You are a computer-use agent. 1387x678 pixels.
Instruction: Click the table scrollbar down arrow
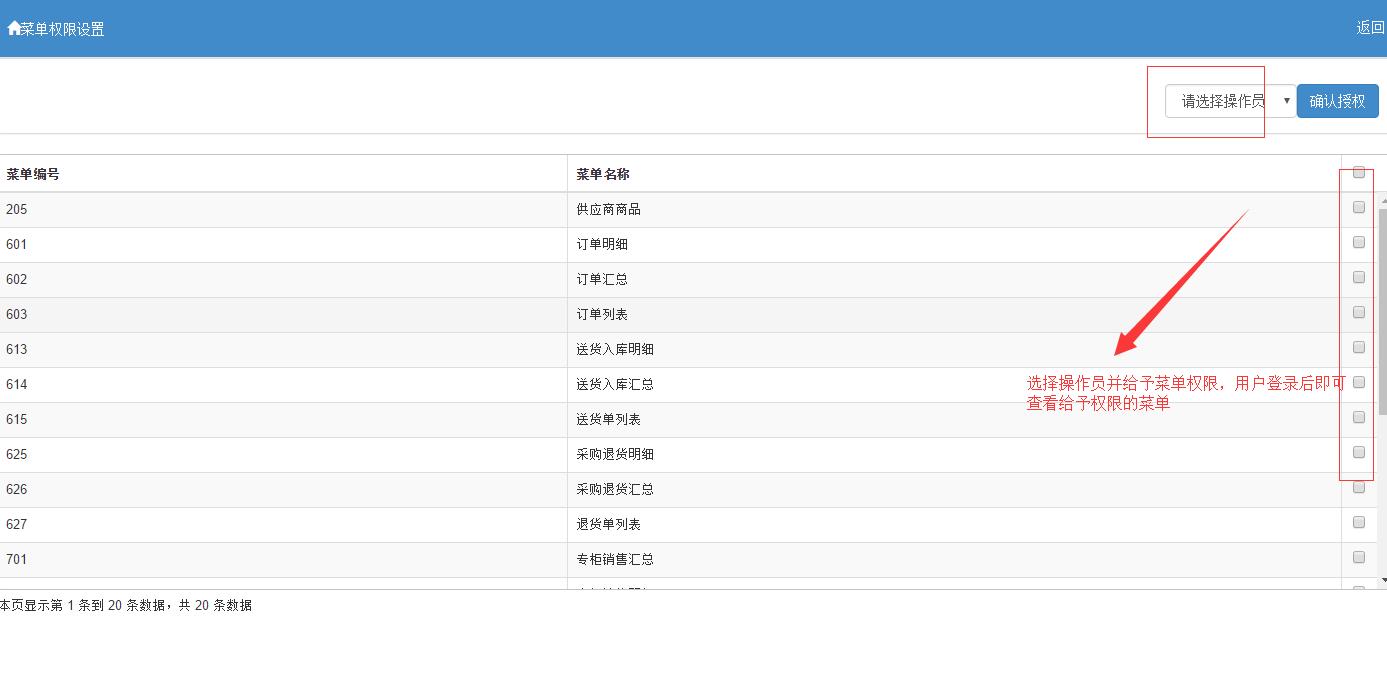coord(1383,580)
